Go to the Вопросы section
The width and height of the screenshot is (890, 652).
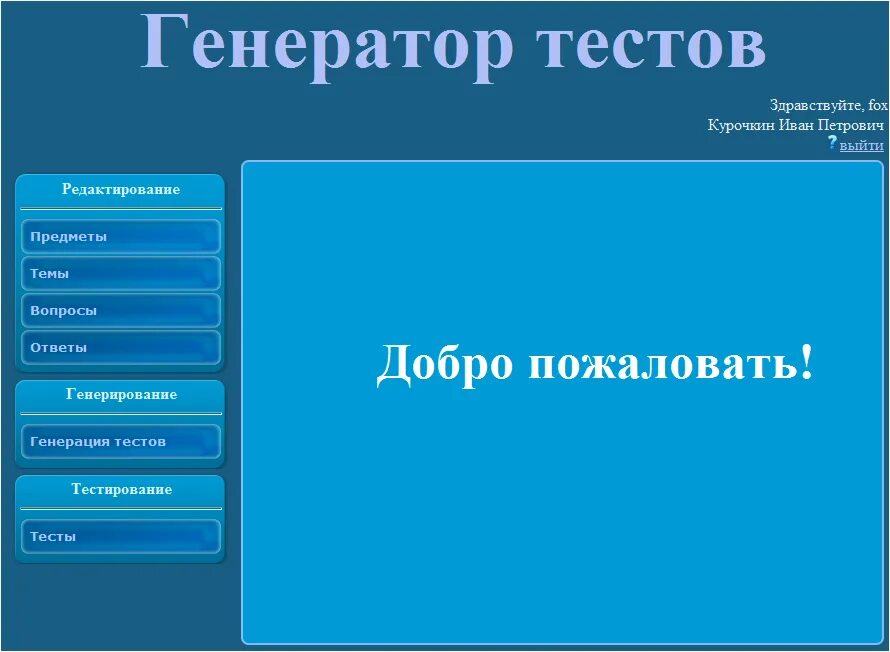121,310
